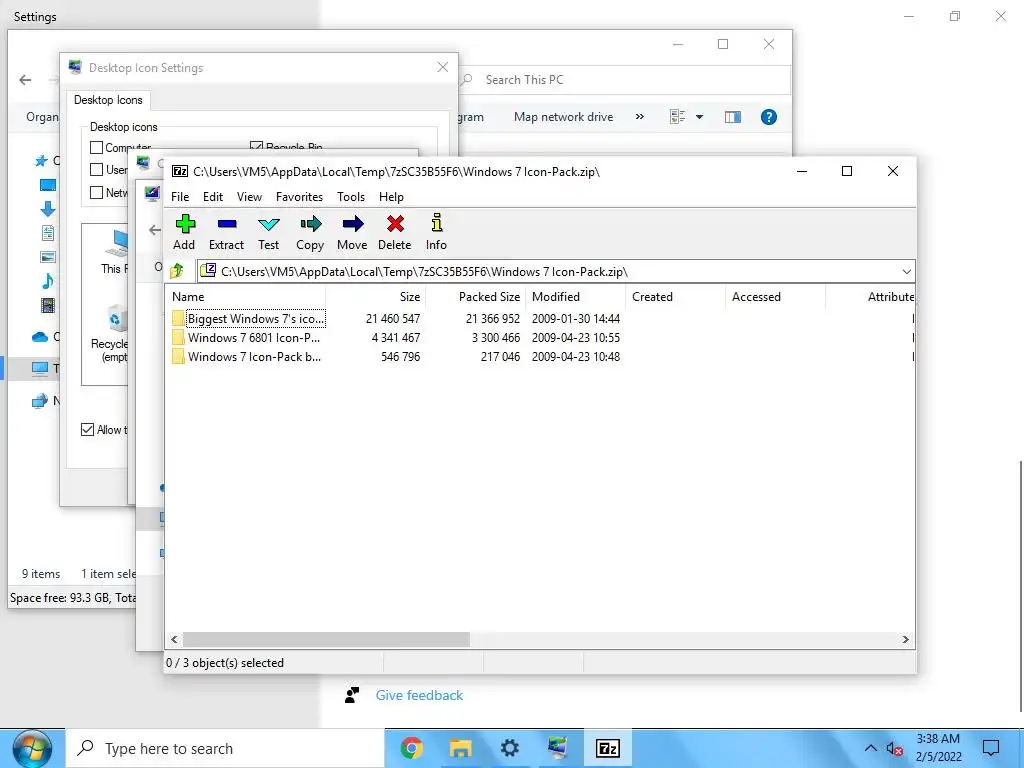1024x768 pixels.
Task: Click the personalization monitor taskbar icon
Action: coord(558,748)
